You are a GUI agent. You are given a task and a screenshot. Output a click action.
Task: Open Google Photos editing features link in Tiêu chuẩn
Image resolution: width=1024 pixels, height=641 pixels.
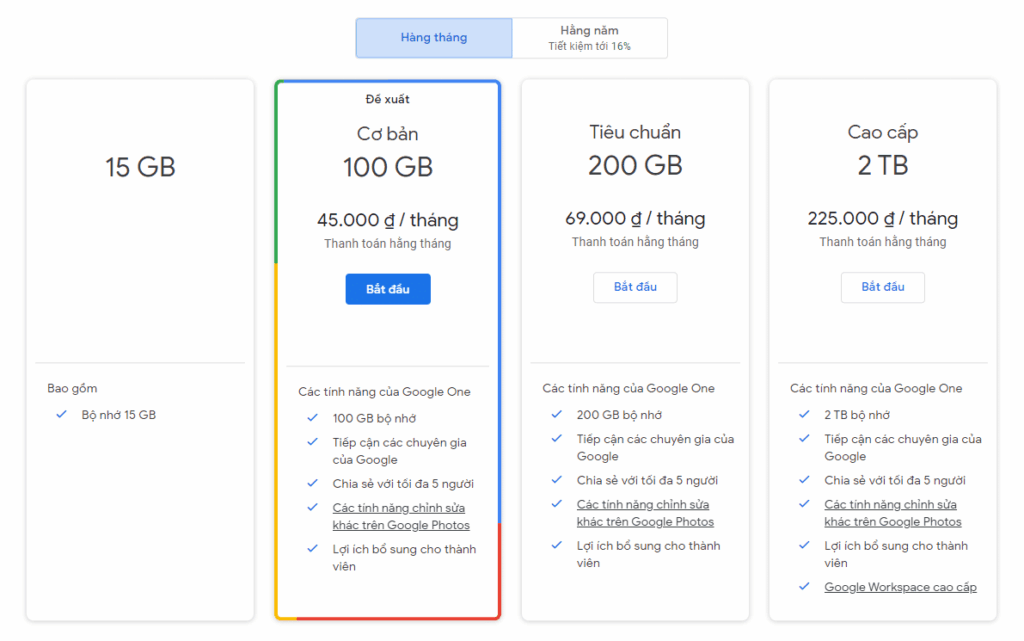point(645,513)
